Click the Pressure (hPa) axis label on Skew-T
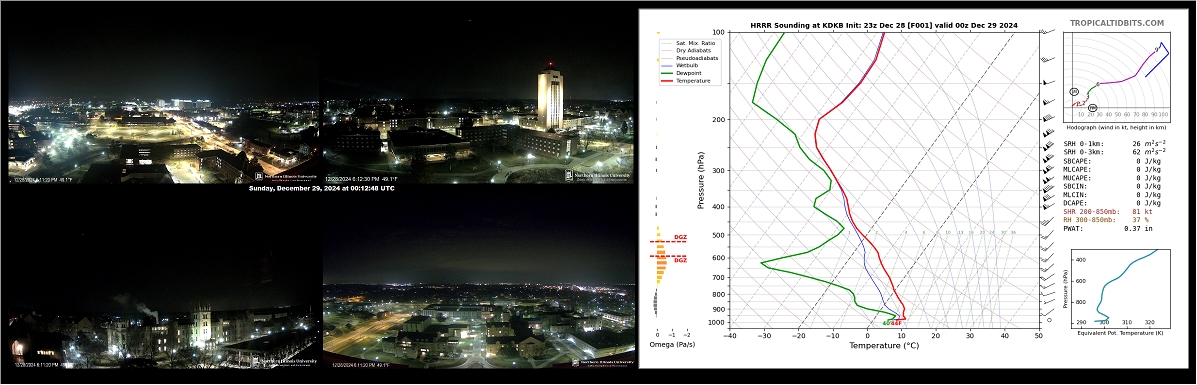The width and height of the screenshot is (1197, 385). pyautogui.click(x=700, y=180)
